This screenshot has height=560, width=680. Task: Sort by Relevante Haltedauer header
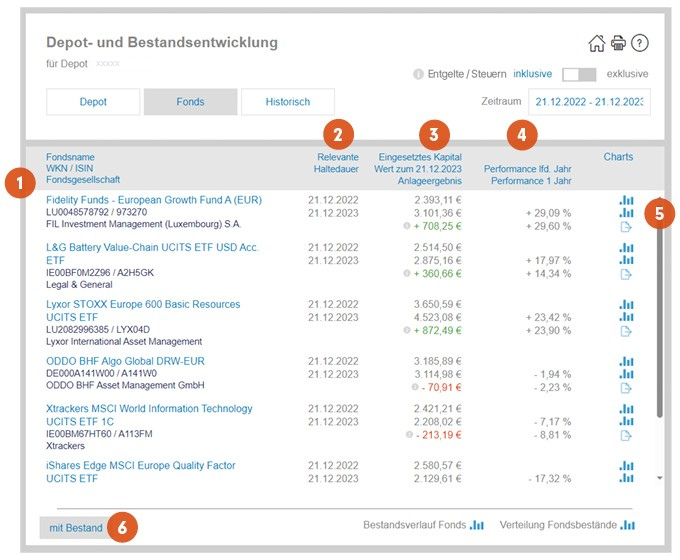337,163
